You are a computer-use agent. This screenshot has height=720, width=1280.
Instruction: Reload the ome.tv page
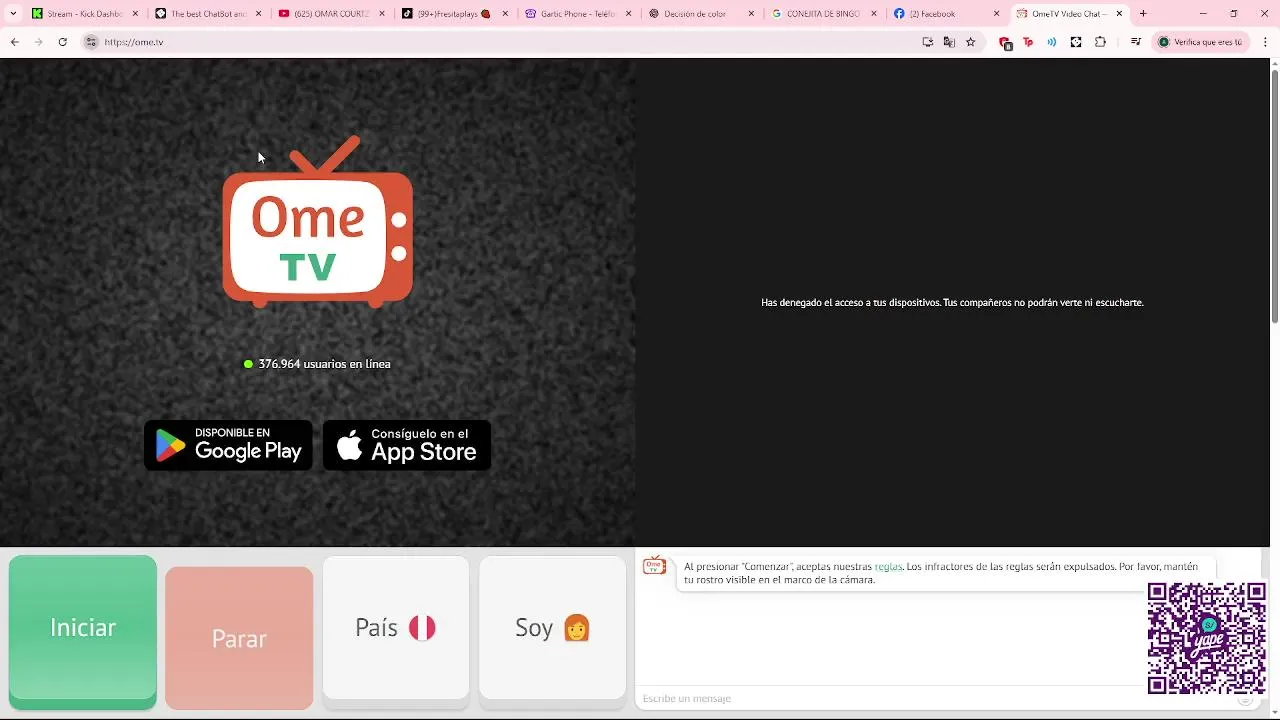pos(62,42)
